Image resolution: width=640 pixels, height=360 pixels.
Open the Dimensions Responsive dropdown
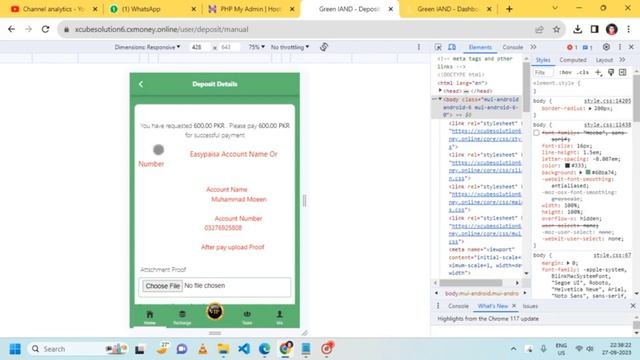coord(147,47)
